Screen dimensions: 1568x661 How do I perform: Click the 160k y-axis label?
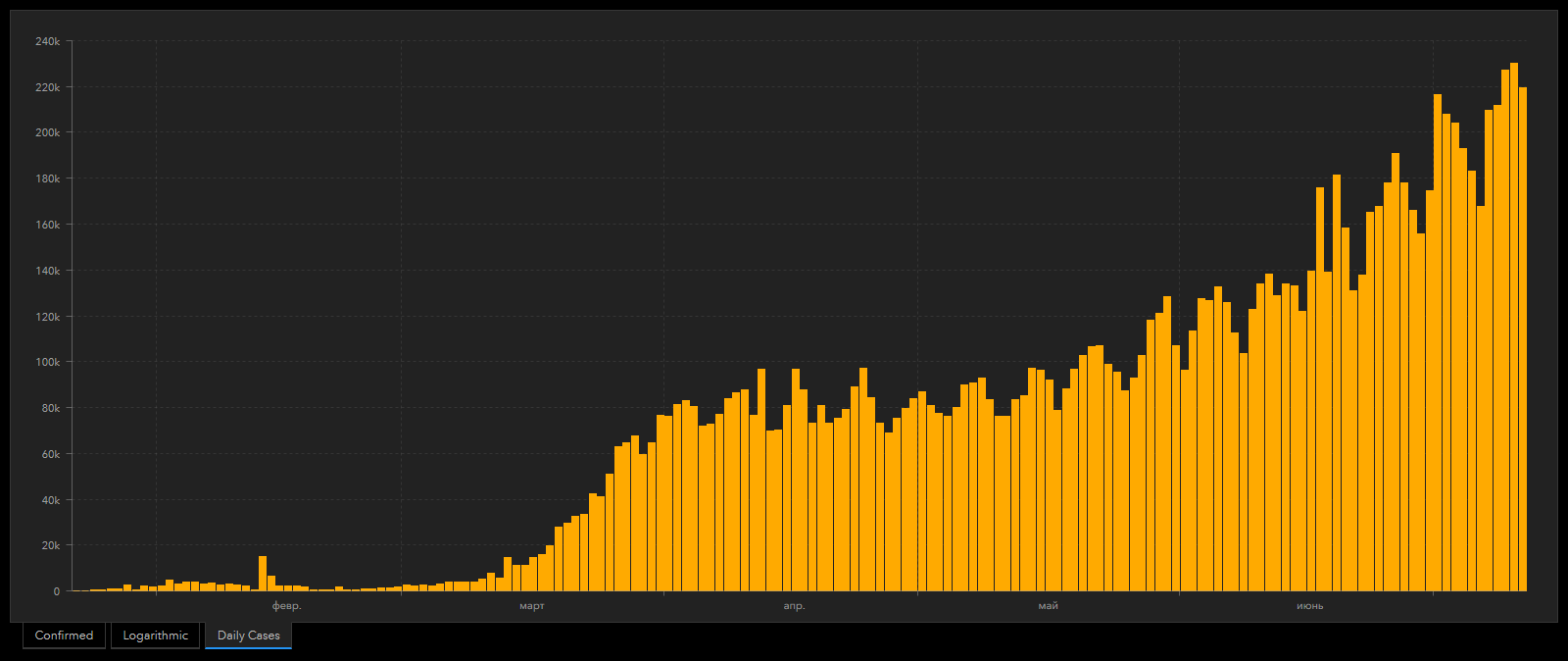pyautogui.click(x=47, y=225)
